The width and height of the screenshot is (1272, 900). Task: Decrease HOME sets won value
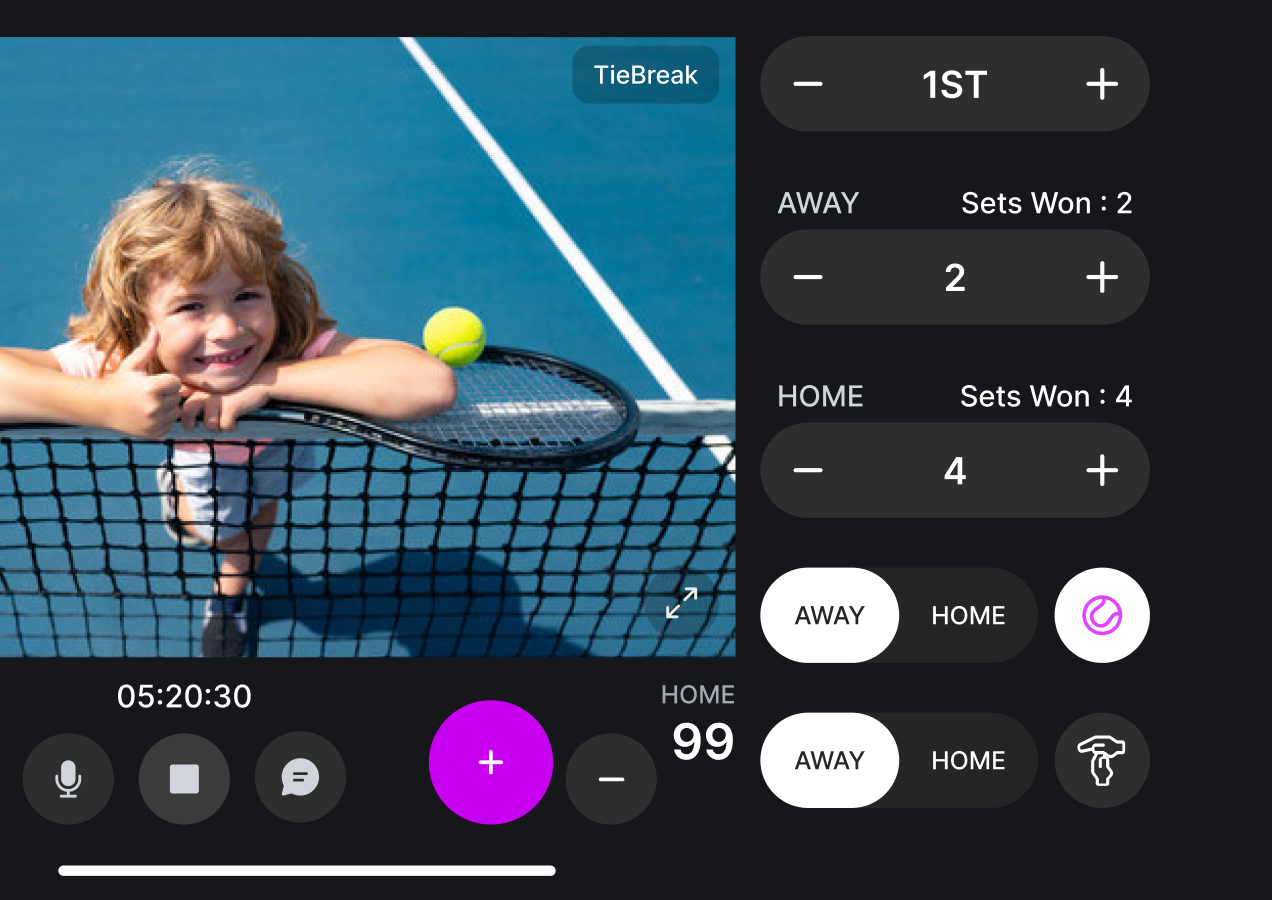coord(808,470)
